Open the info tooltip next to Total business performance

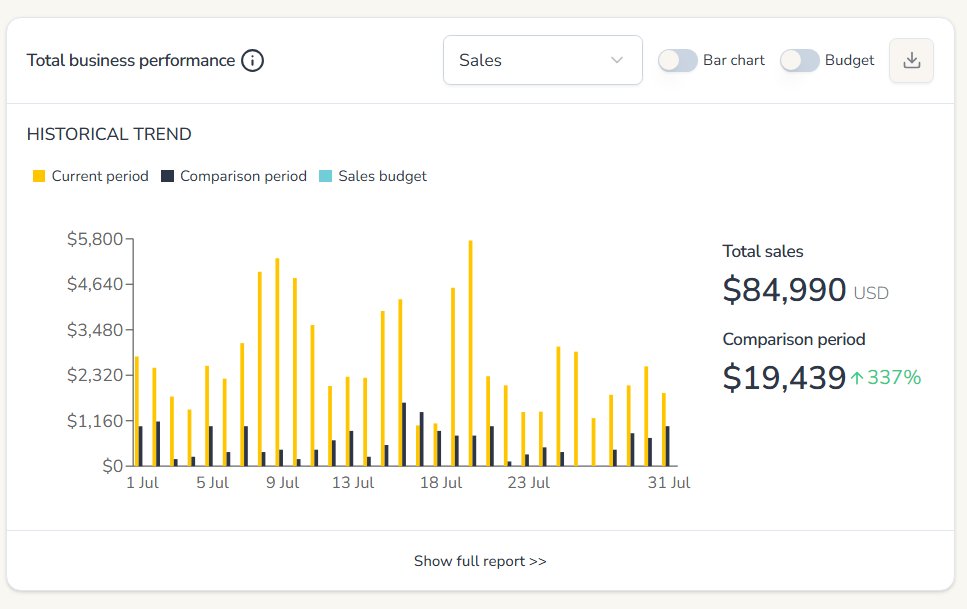pos(253,60)
